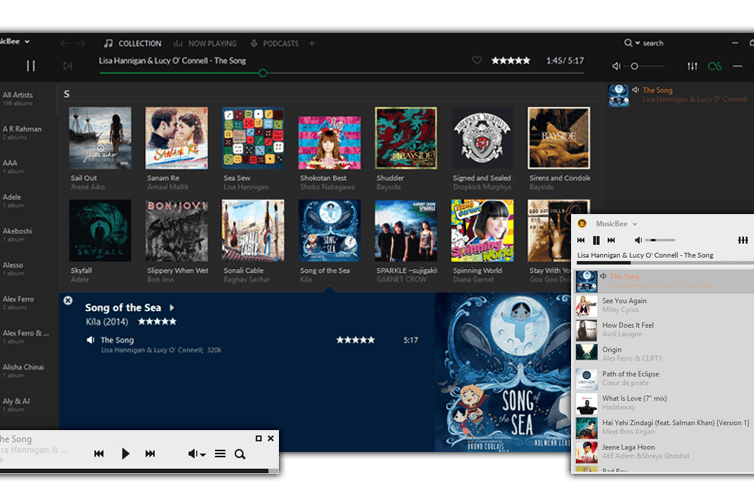Set five-star rating in player bar
This screenshot has height=500, width=754.
point(511,61)
